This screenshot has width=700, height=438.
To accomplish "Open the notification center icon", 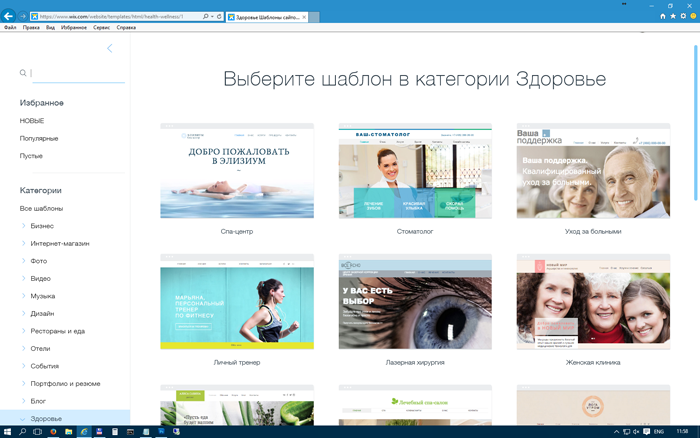I will (646, 432).
